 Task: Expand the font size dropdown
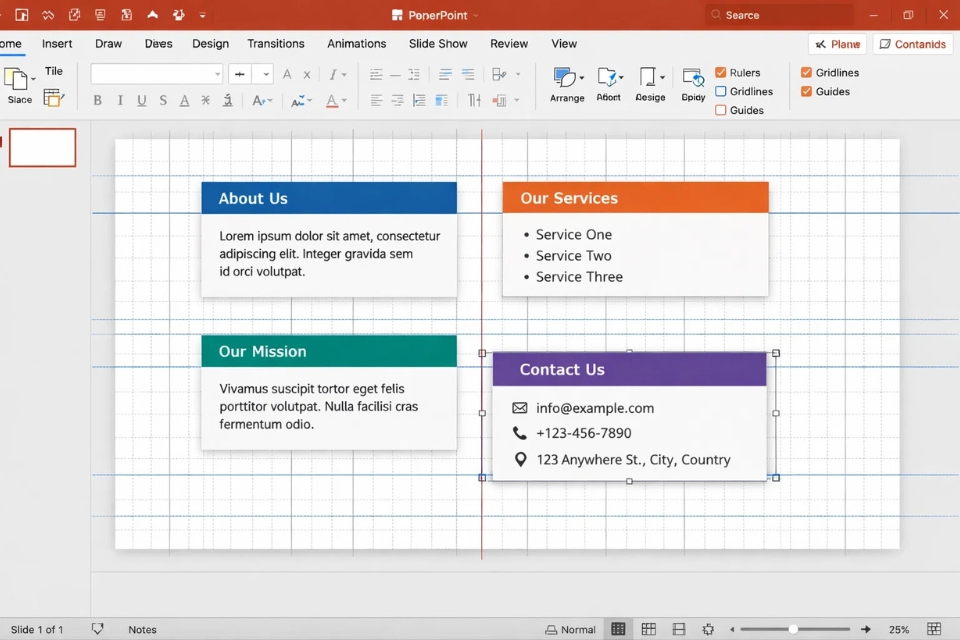point(266,75)
